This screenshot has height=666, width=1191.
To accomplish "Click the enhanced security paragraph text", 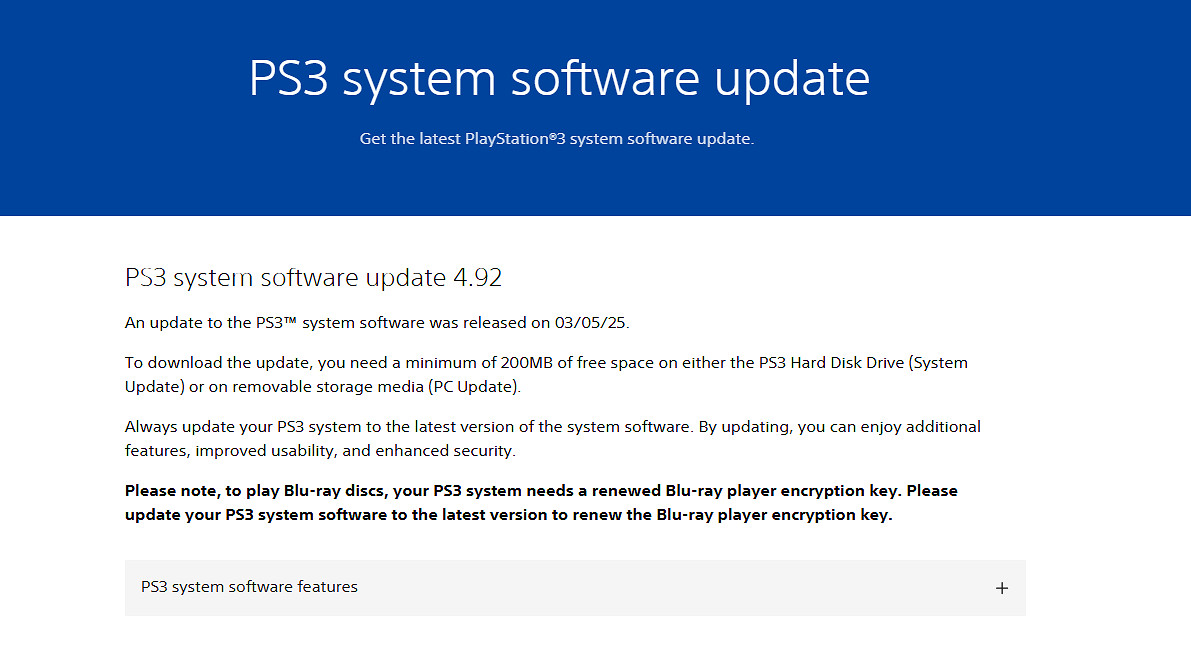I will pyautogui.click(x=550, y=438).
